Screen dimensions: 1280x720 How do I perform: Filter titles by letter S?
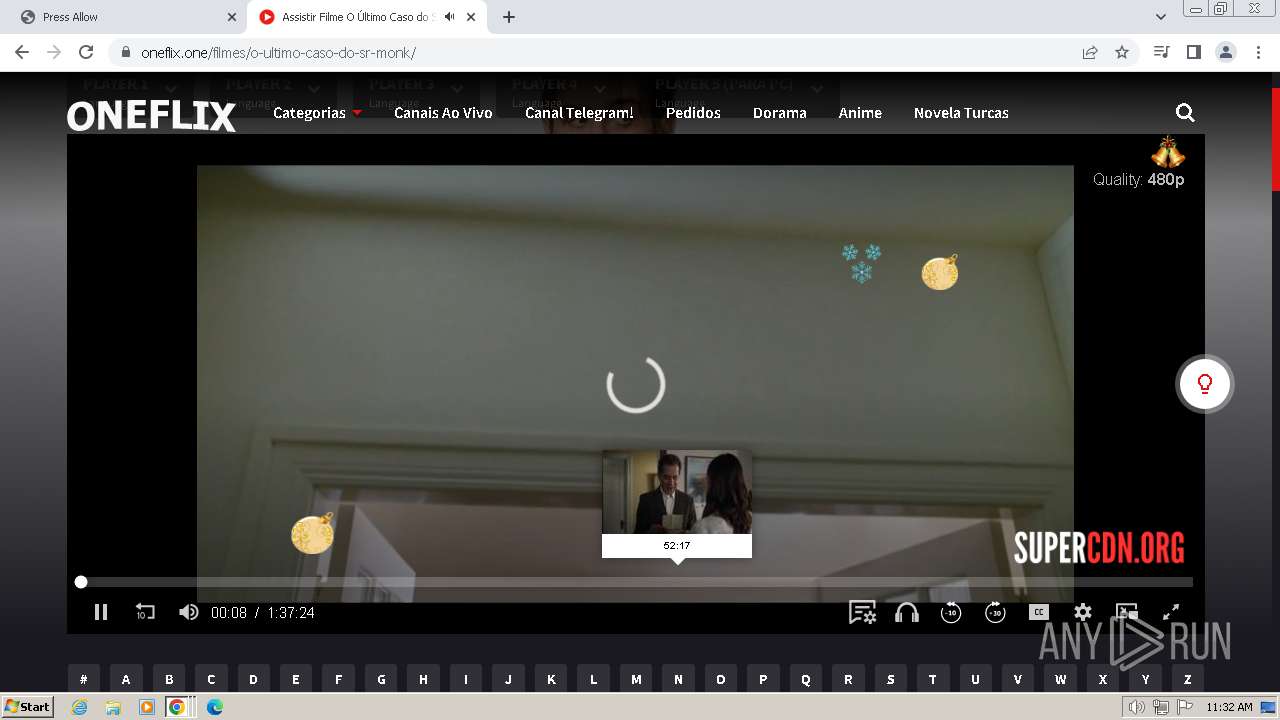click(891, 679)
